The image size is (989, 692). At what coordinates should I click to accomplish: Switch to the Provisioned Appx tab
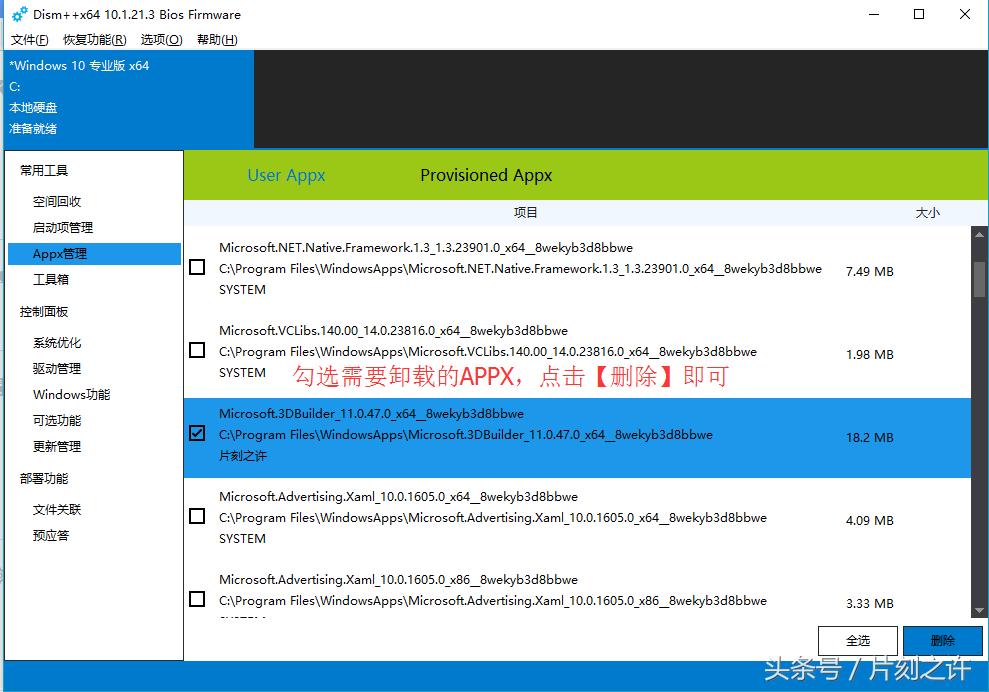click(x=486, y=175)
